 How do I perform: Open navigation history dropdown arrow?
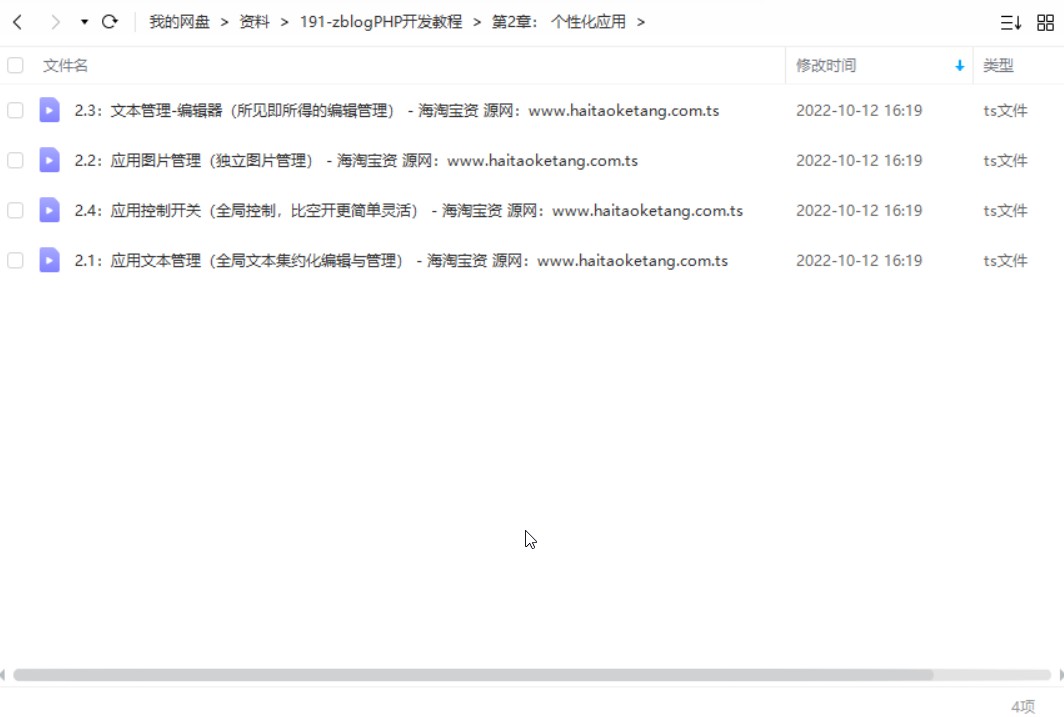(x=84, y=22)
